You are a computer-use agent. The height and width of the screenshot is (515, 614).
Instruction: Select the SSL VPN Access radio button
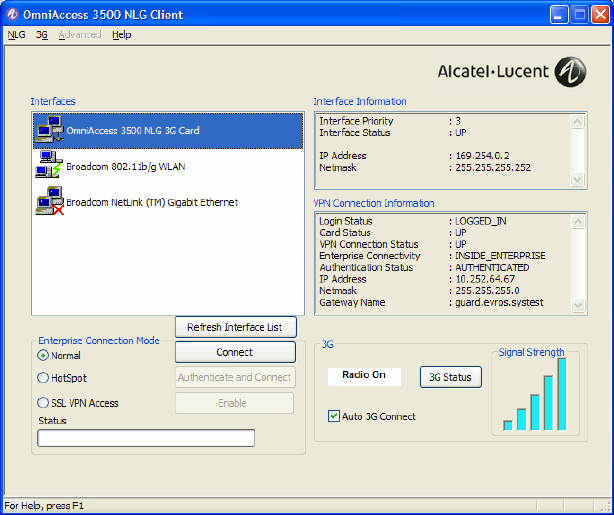click(43, 403)
